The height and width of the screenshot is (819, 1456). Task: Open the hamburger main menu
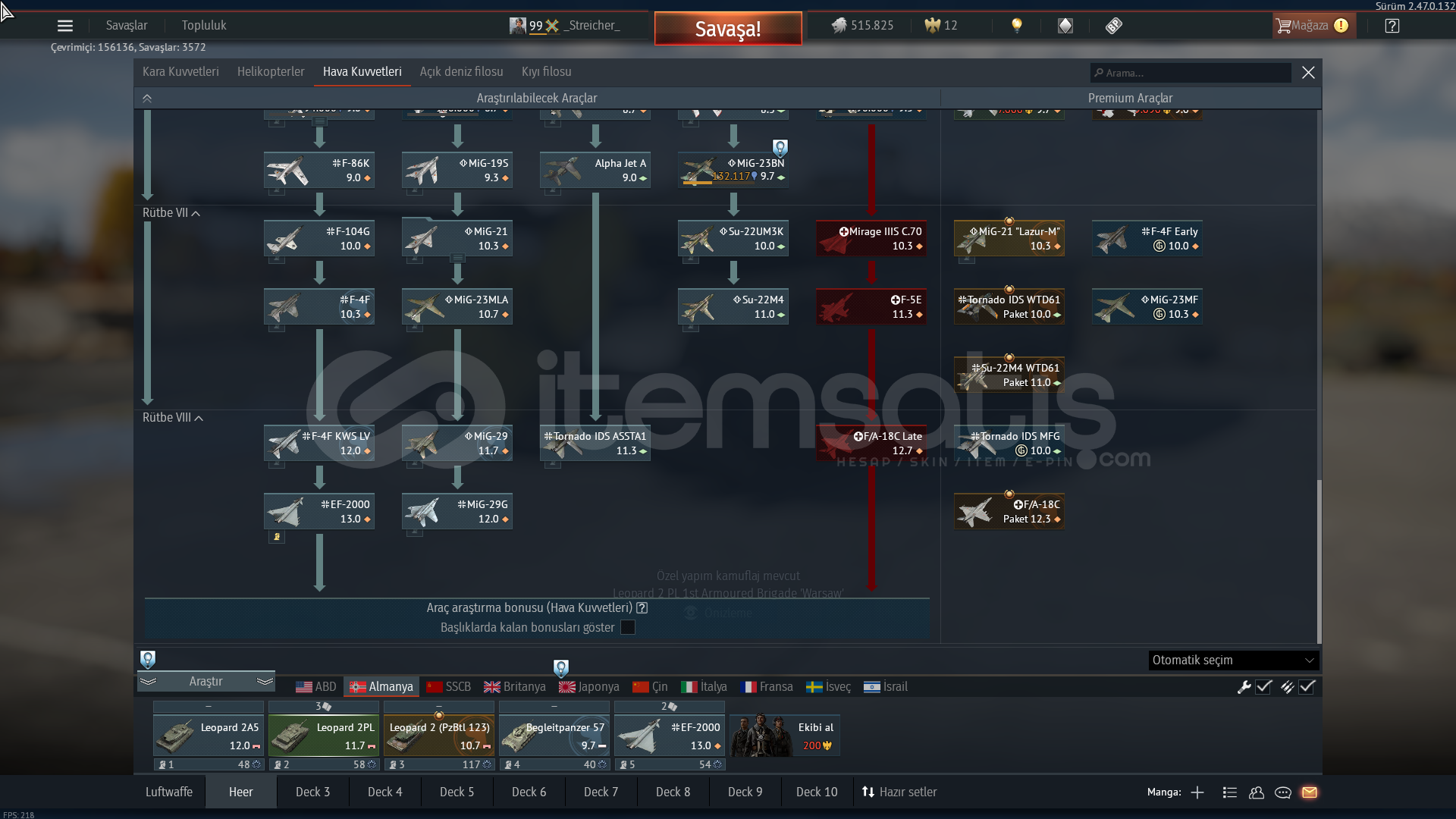coord(65,26)
